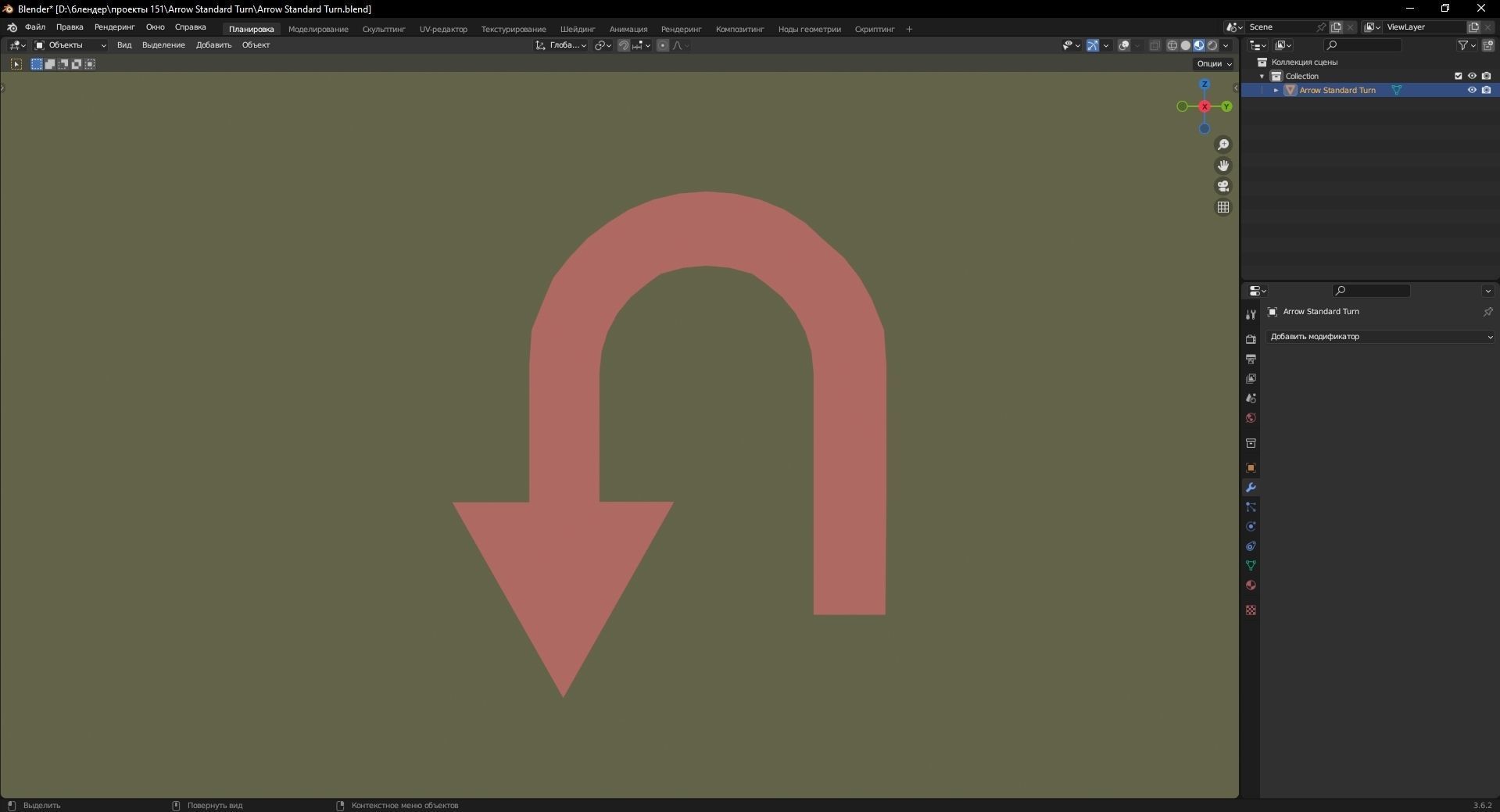
Task: Open the World properties tab
Action: (1251, 418)
